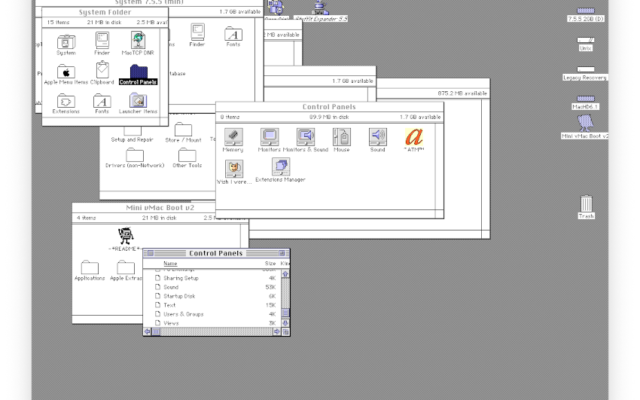Select Fonts folder in the System 7.5.5 window
Screen dimensions: 640x400
(233, 34)
